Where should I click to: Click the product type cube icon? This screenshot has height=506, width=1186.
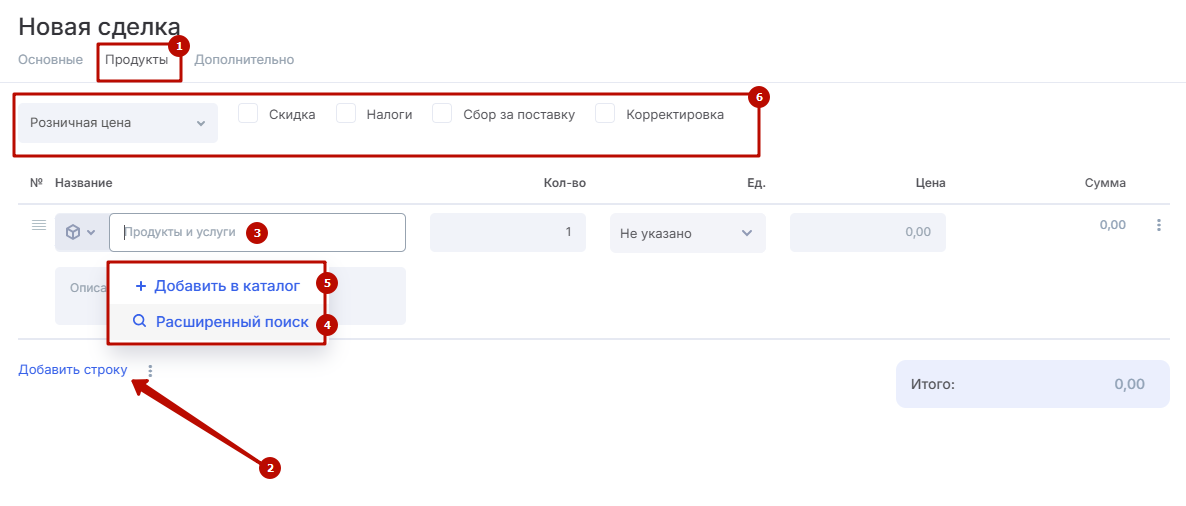coord(73,232)
